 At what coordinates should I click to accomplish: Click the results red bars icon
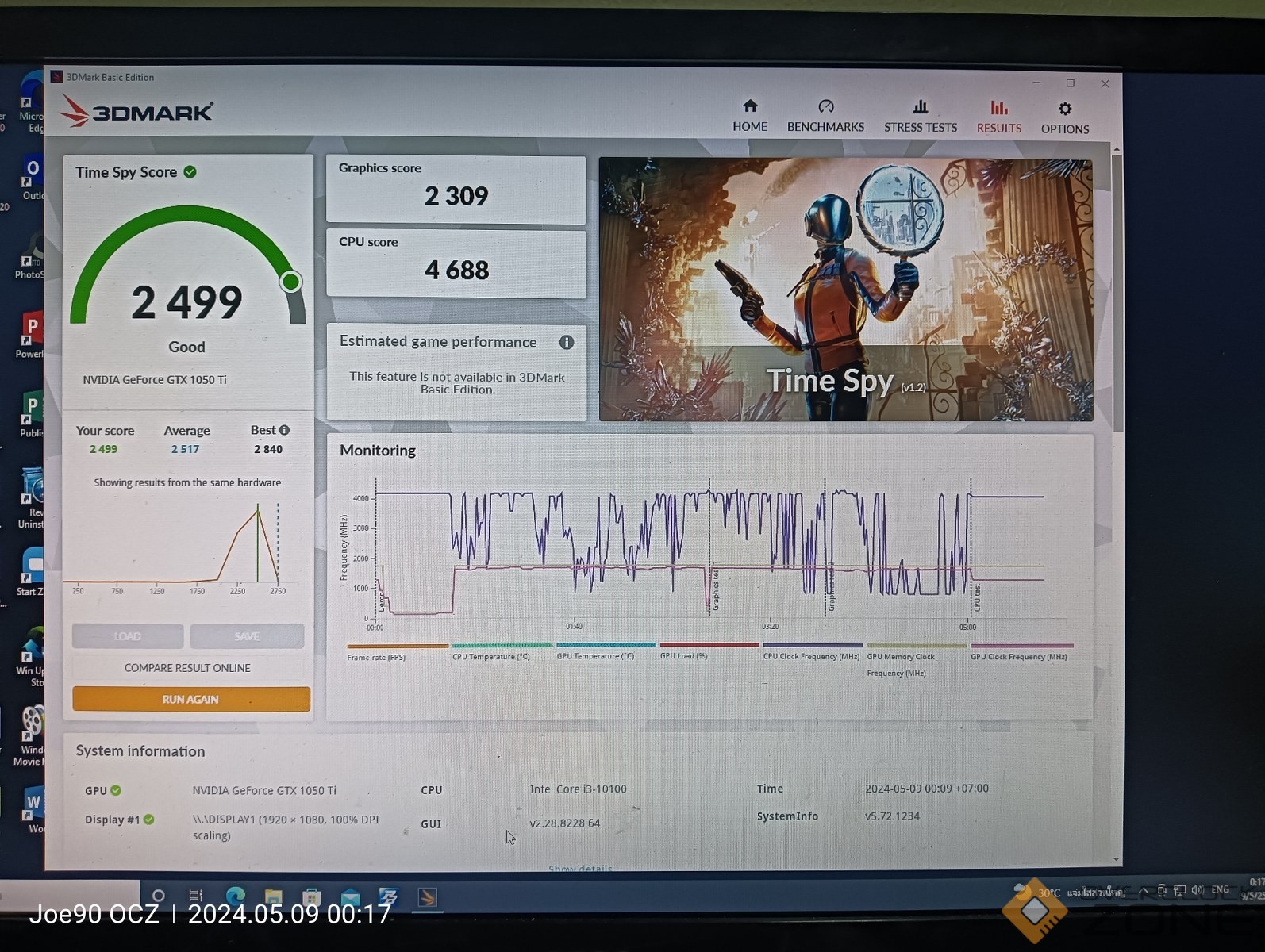(x=999, y=107)
